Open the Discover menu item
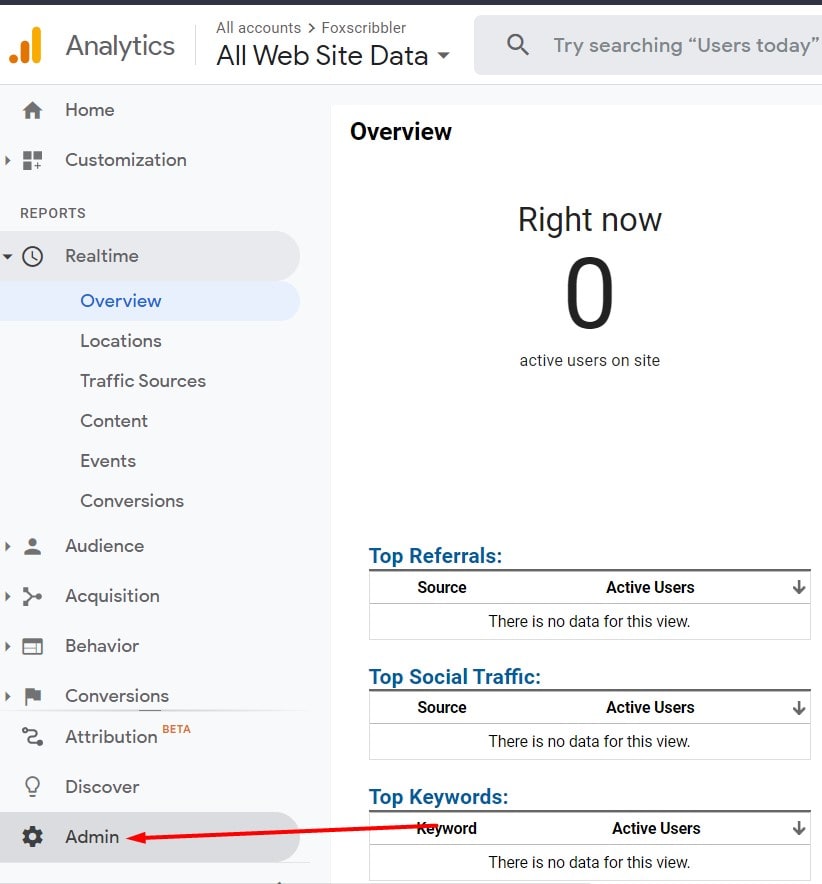This screenshot has width=822, height=884. point(102,787)
